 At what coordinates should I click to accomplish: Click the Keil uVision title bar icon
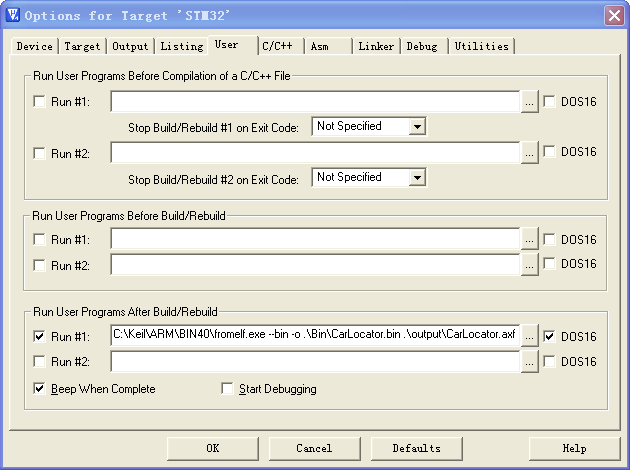[12, 15]
